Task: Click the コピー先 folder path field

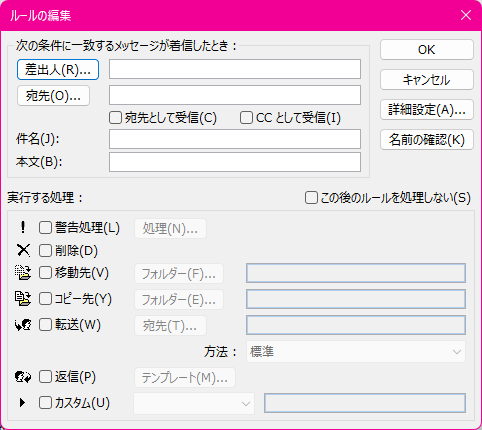Action: click(356, 299)
